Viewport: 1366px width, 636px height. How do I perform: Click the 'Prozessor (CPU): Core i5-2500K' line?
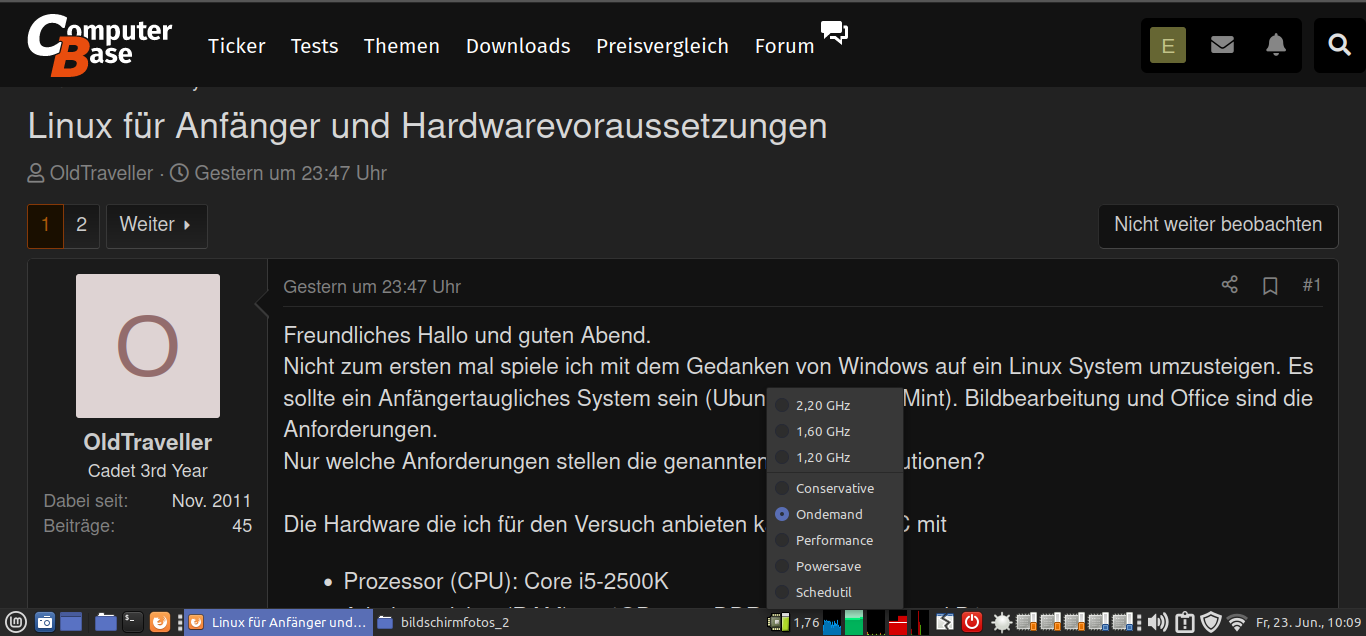tap(506, 581)
